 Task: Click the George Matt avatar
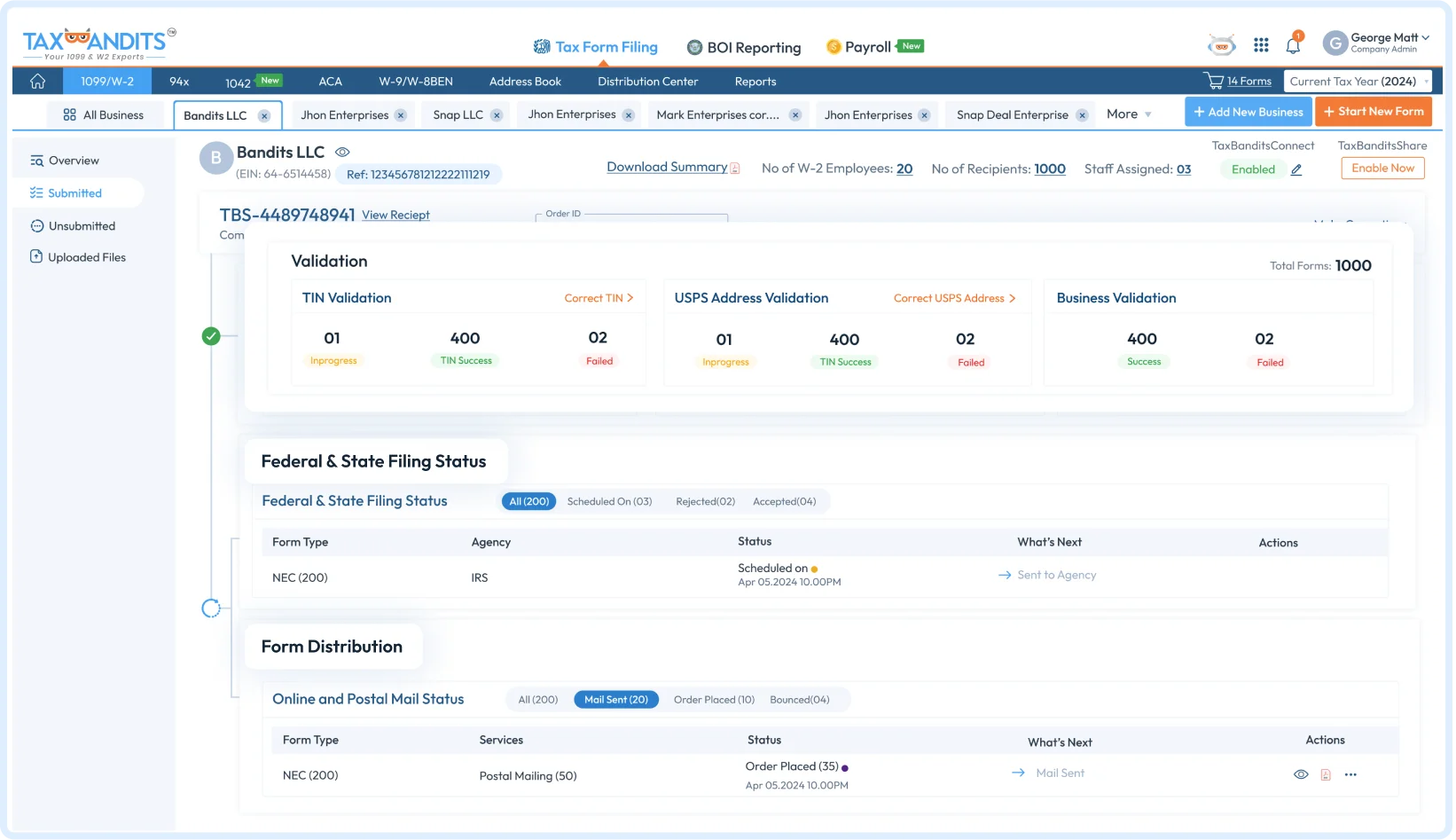1336,43
